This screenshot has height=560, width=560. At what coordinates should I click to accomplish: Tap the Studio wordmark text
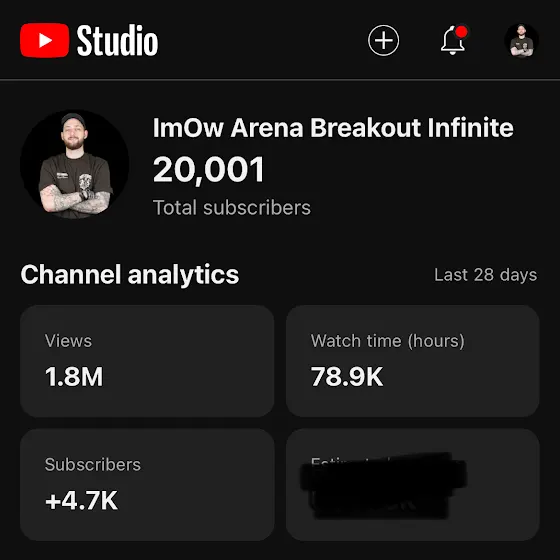coord(118,40)
